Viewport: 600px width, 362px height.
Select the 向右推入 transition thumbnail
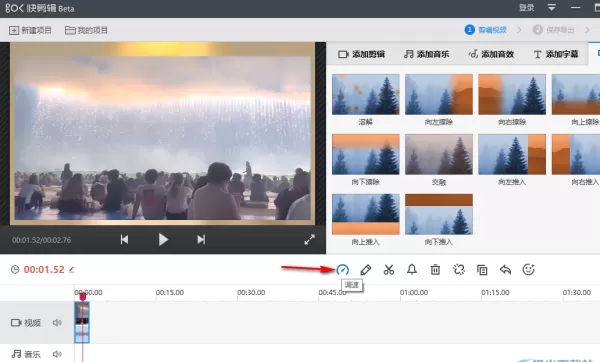(576, 154)
